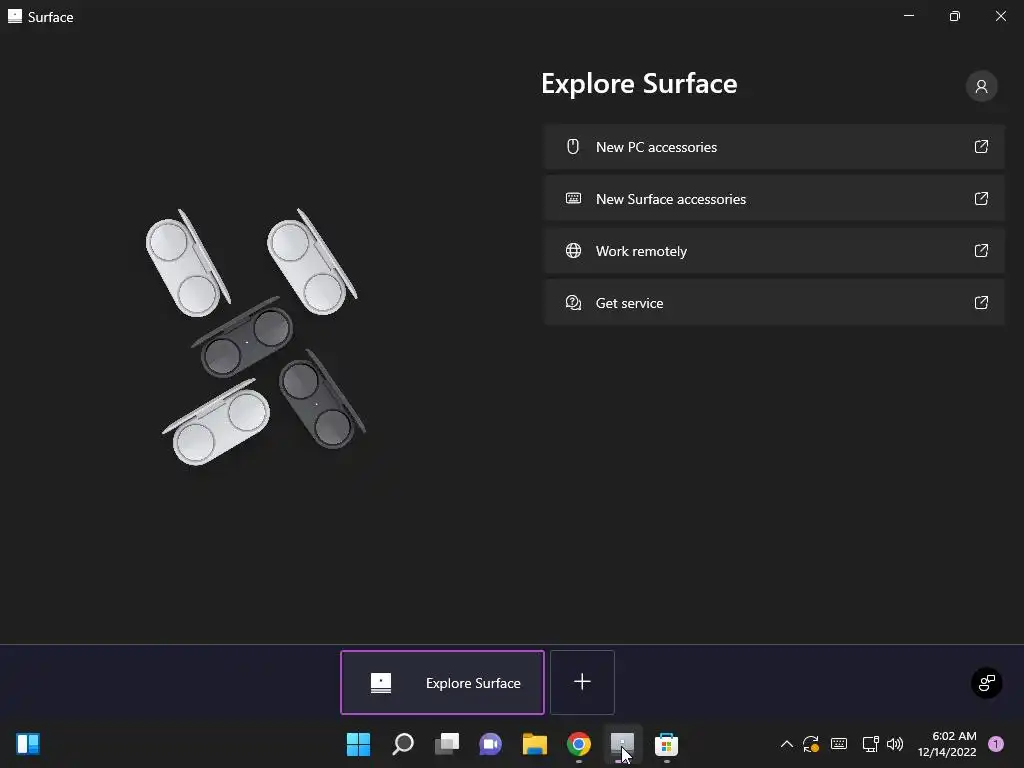Open Microsoft Store from the taskbar

coord(666,744)
